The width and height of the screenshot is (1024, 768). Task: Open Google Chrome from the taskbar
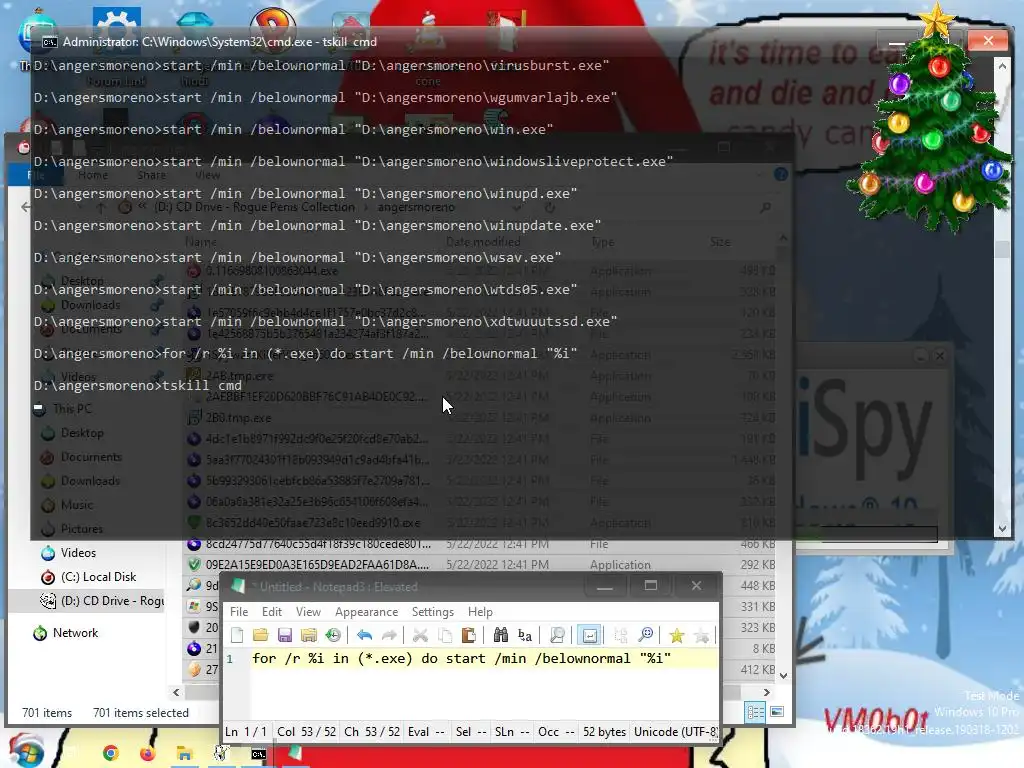click(x=111, y=754)
